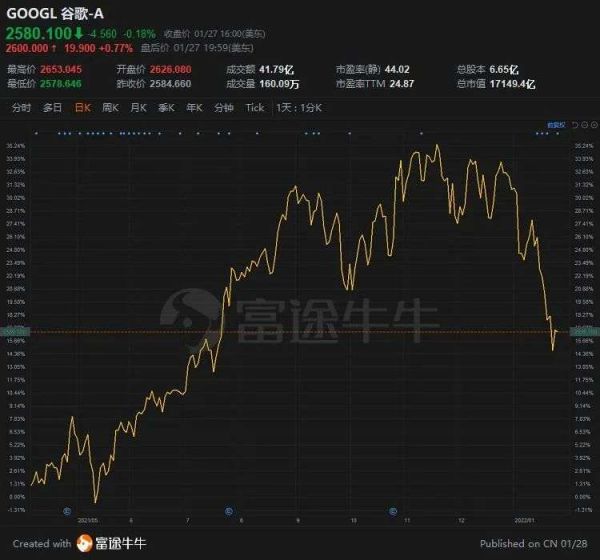Click the Futu Niuniu logo in footer
Viewport: 600px width, 560px height.
(112, 543)
